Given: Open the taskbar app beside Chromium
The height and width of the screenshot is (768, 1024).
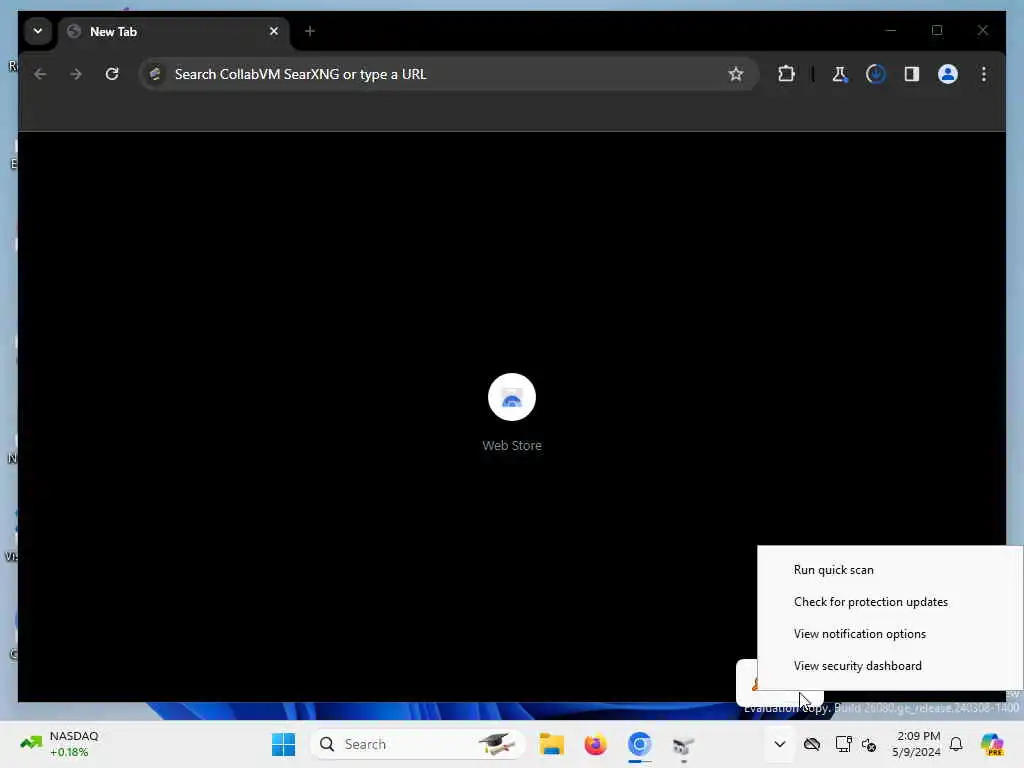Looking at the screenshot, I should (683, 744).
